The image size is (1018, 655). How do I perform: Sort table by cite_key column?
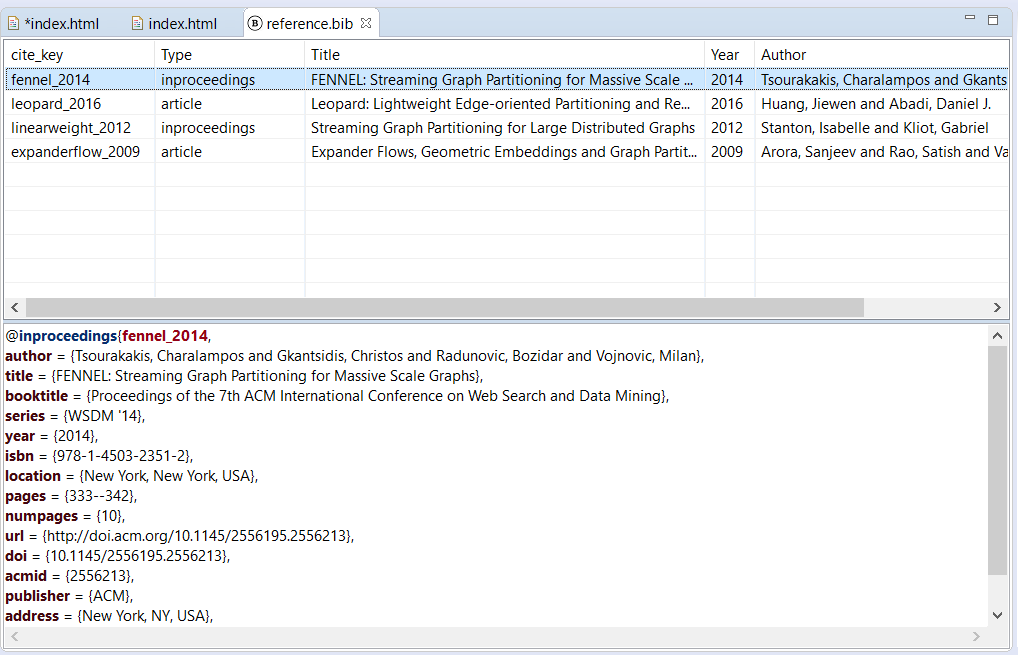pos(80,55)
